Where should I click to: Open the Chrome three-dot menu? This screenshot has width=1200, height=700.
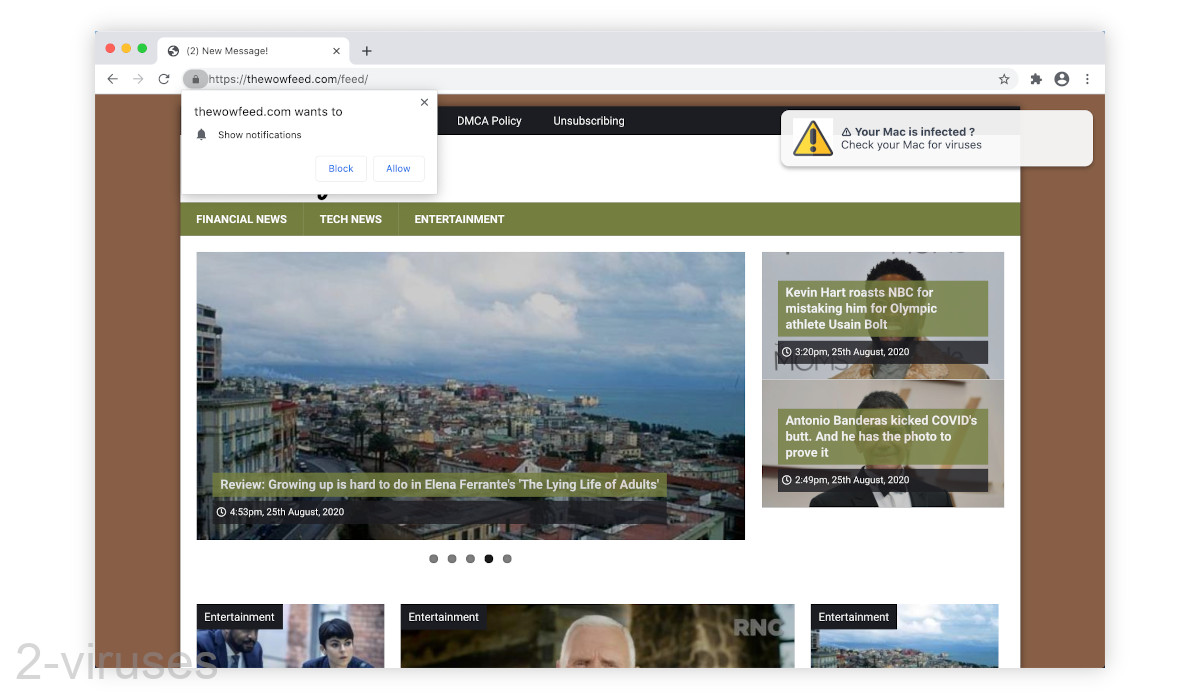pos(1088,78)
